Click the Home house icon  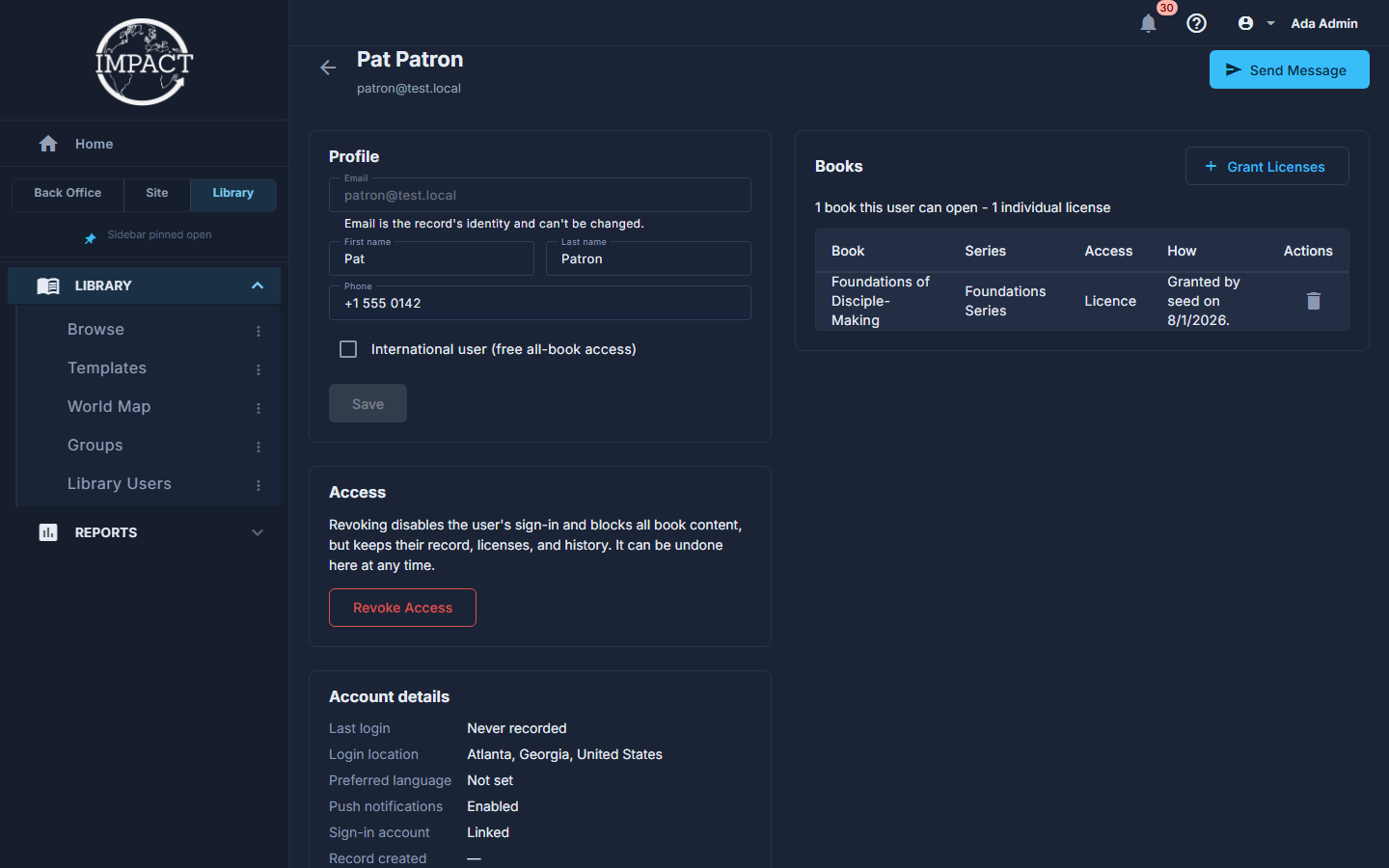click(48, 144)
